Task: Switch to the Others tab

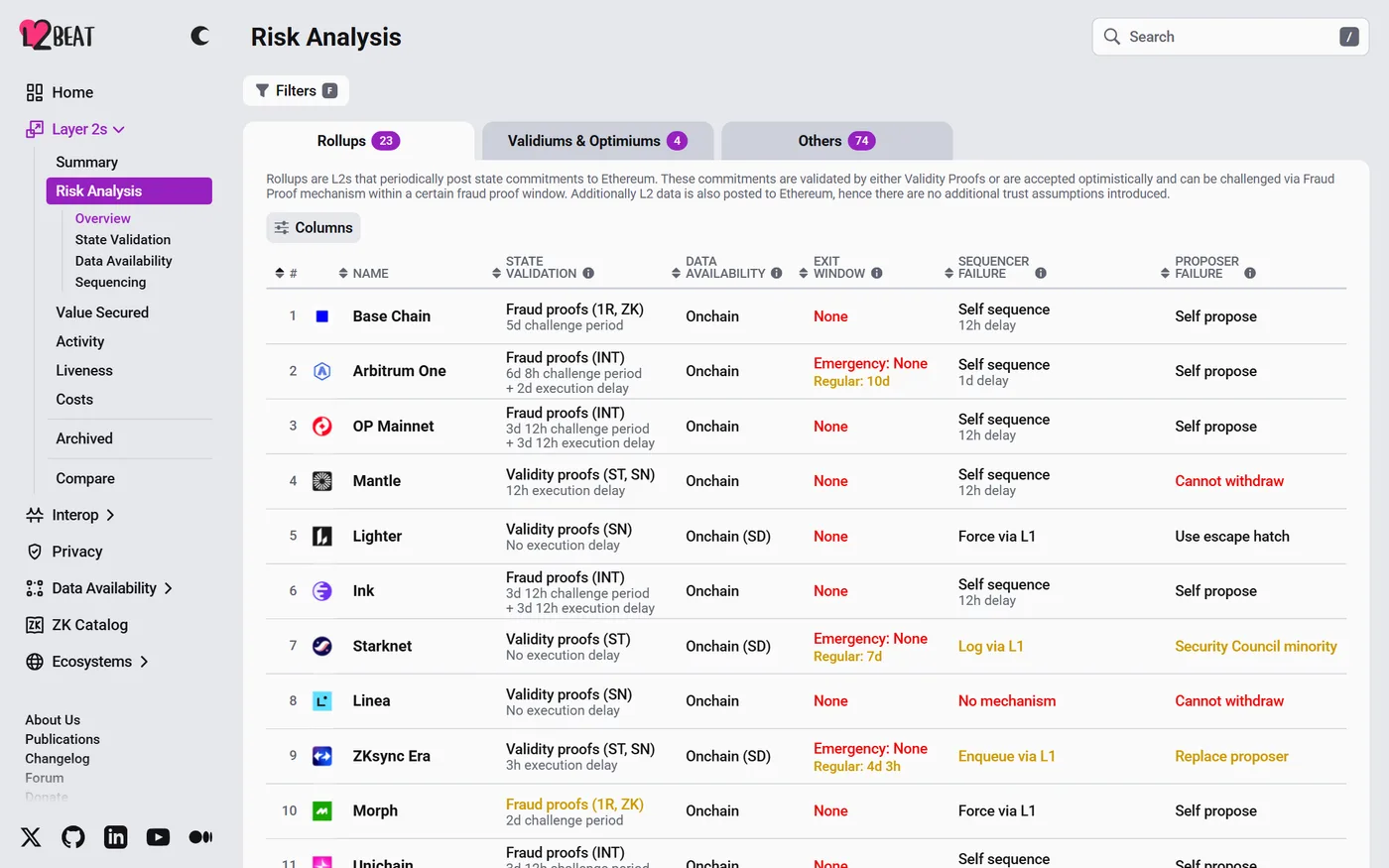Action: click(x=836, y=141)
